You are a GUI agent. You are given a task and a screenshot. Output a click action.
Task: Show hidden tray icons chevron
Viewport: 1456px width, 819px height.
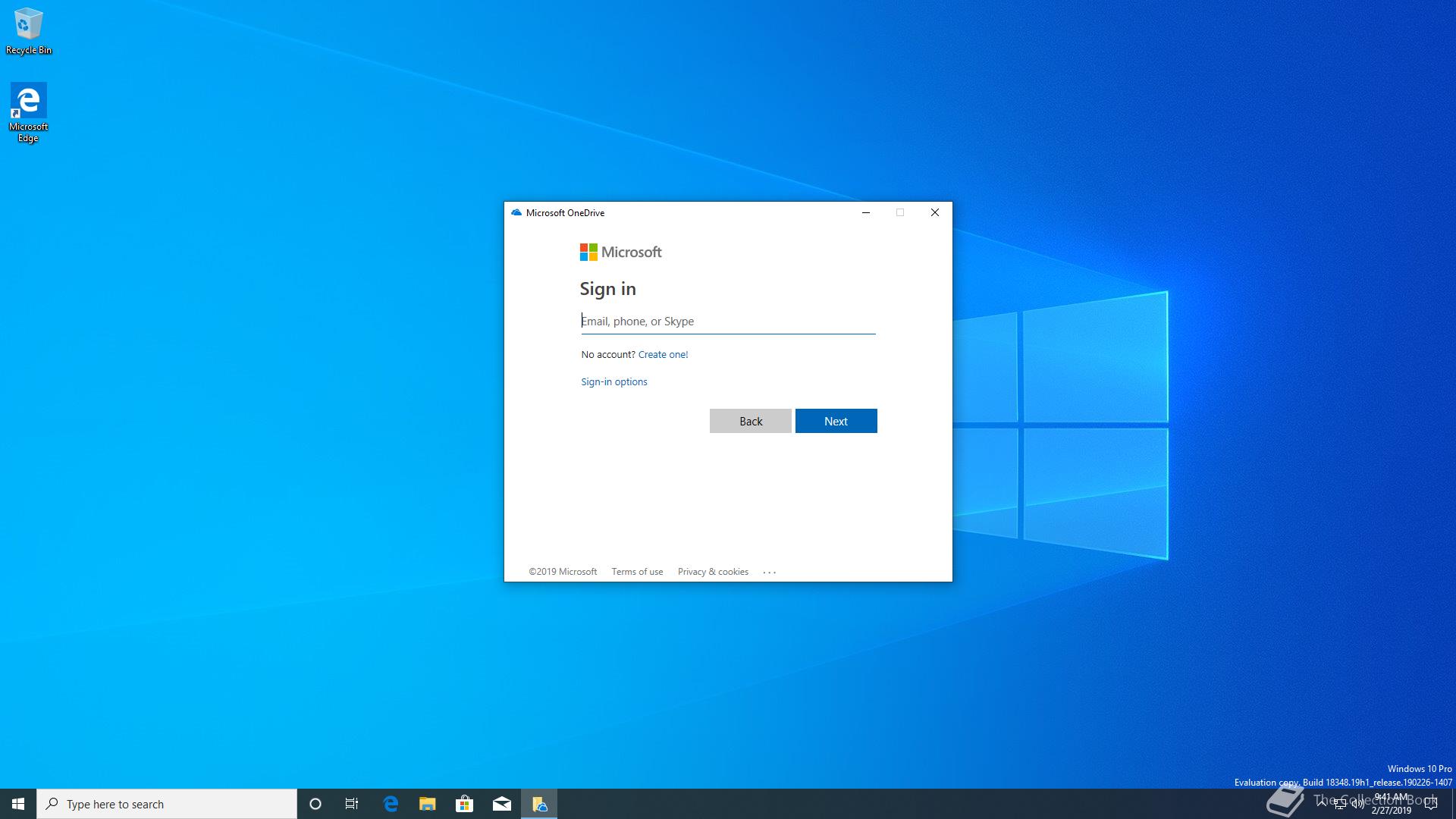coord(1323,803)
